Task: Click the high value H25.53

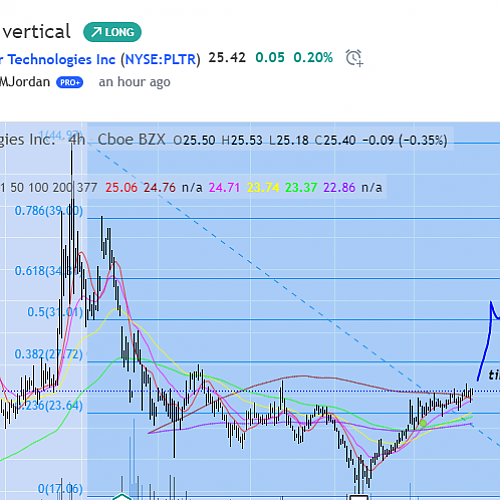Action: (242, 140)
